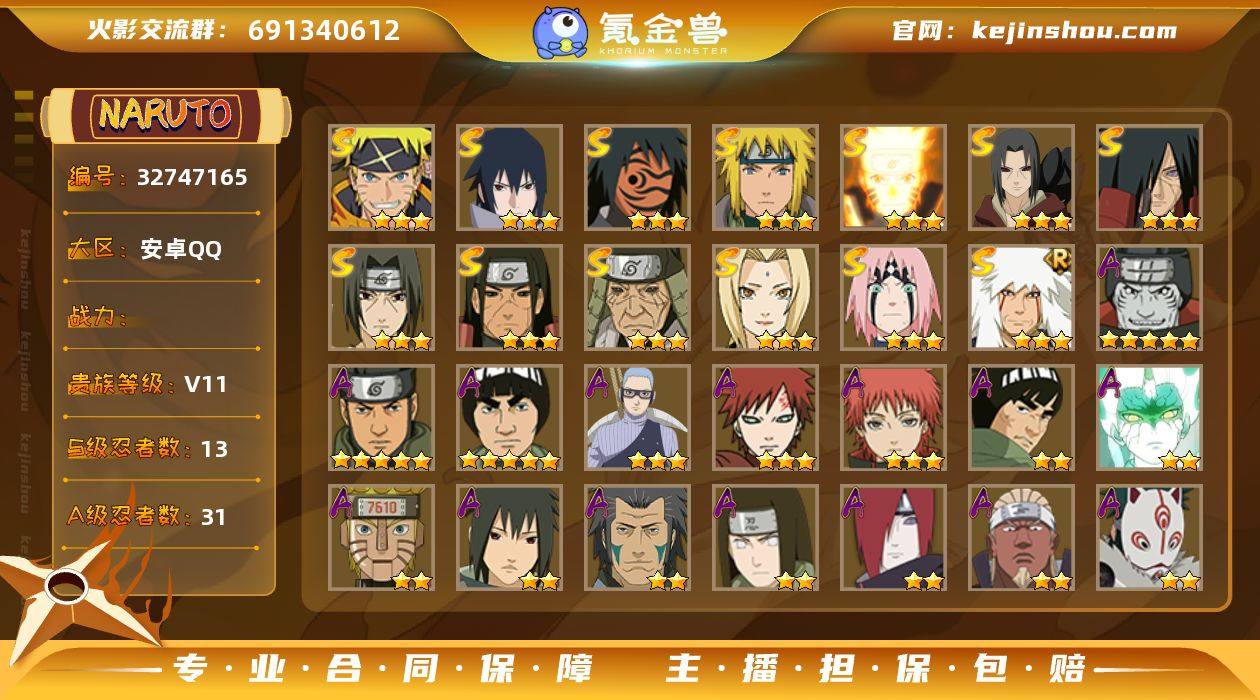Choose the pink-haired Sakura portrait
Viewport: 1260px width, 700px height.
coord(893,298)
